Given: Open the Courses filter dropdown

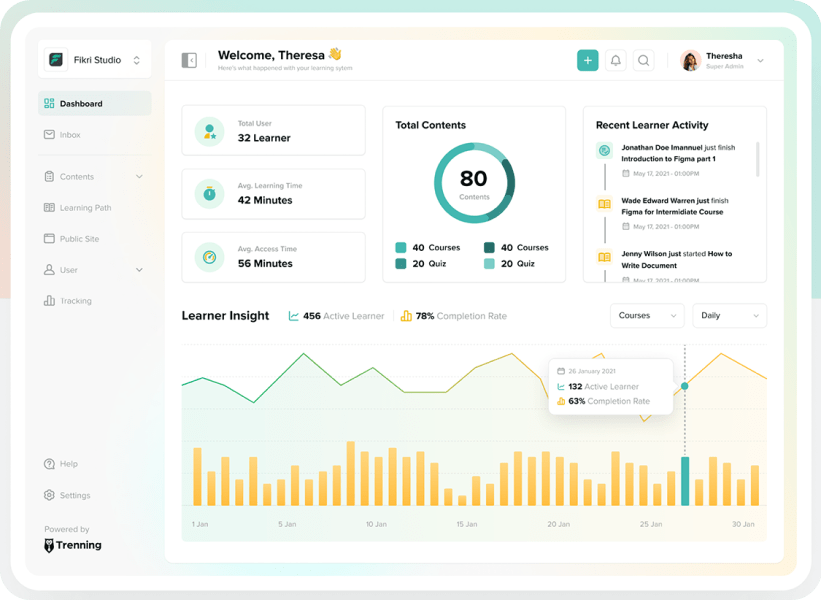Looking at the screenshot, I should [647, 315].
